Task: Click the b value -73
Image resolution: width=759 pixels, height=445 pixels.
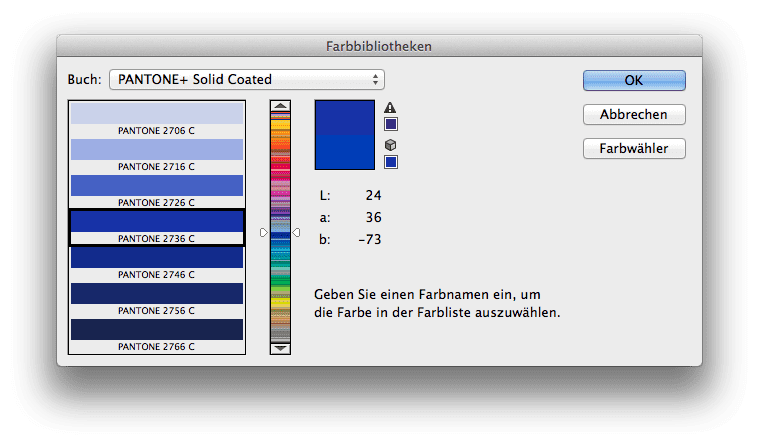Action: 370,240
